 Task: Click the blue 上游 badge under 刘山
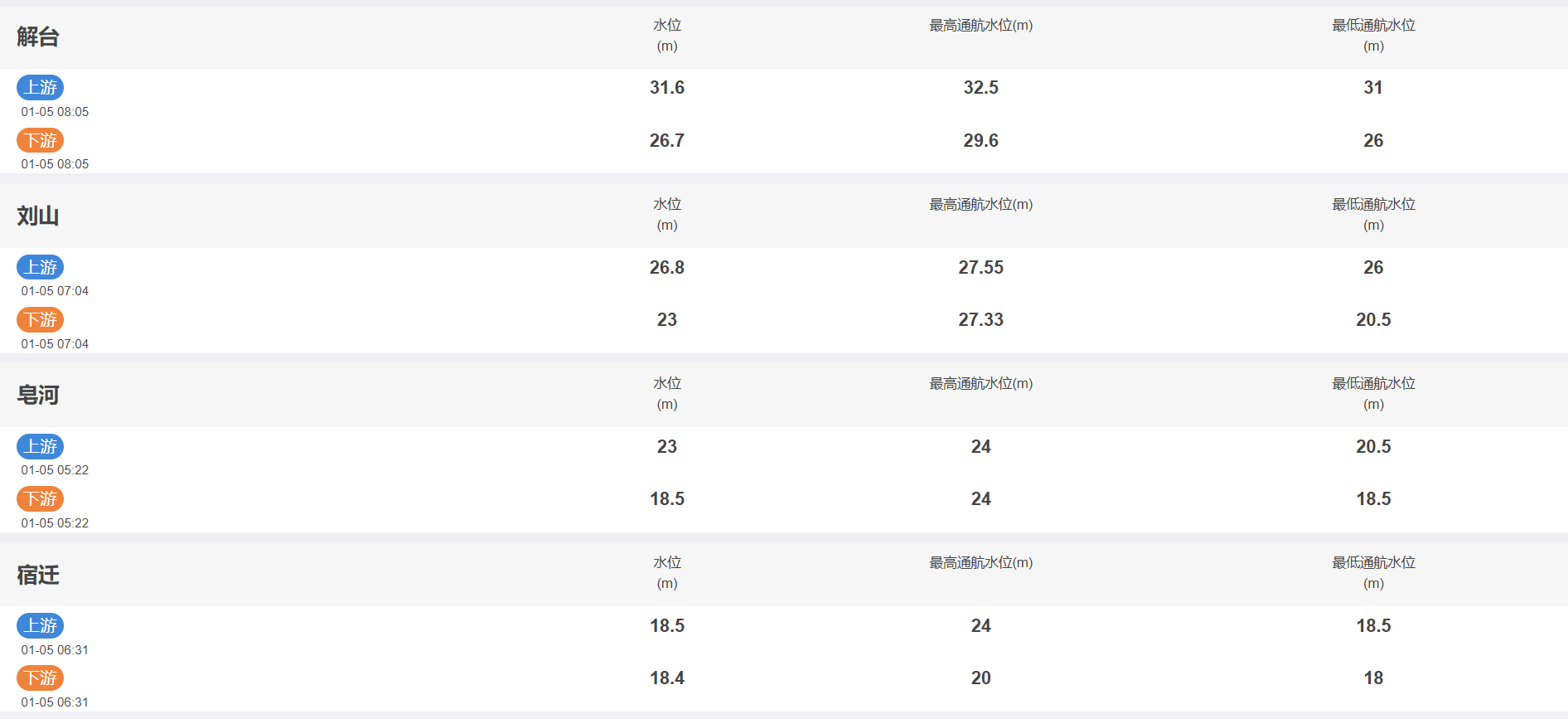tap(41, 267)
